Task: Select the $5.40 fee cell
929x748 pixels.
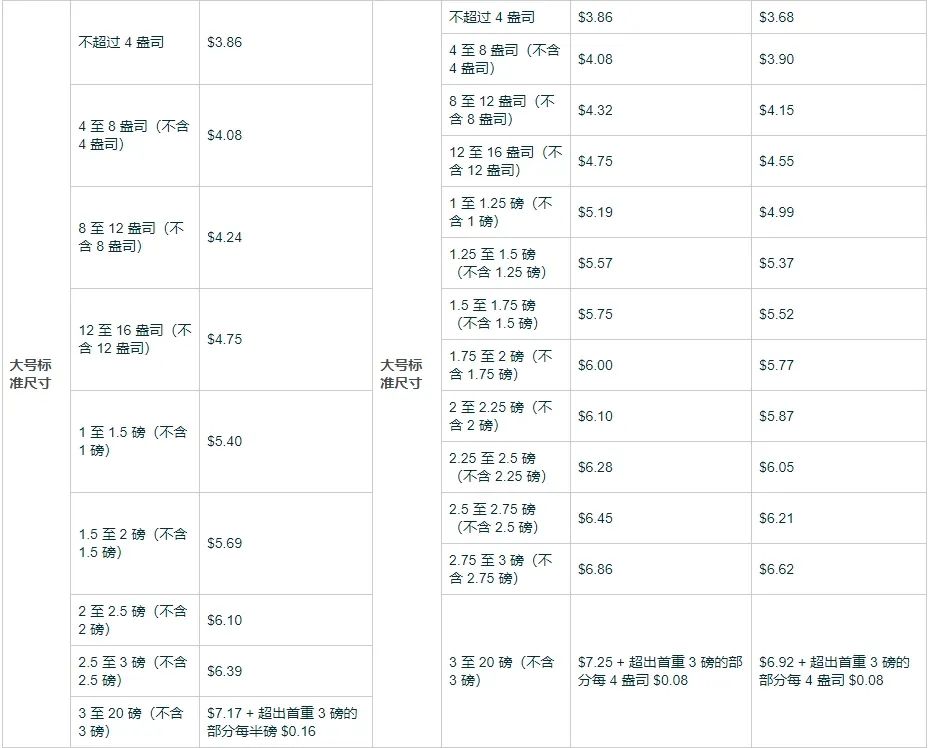Action: click(x=224, y=442)
